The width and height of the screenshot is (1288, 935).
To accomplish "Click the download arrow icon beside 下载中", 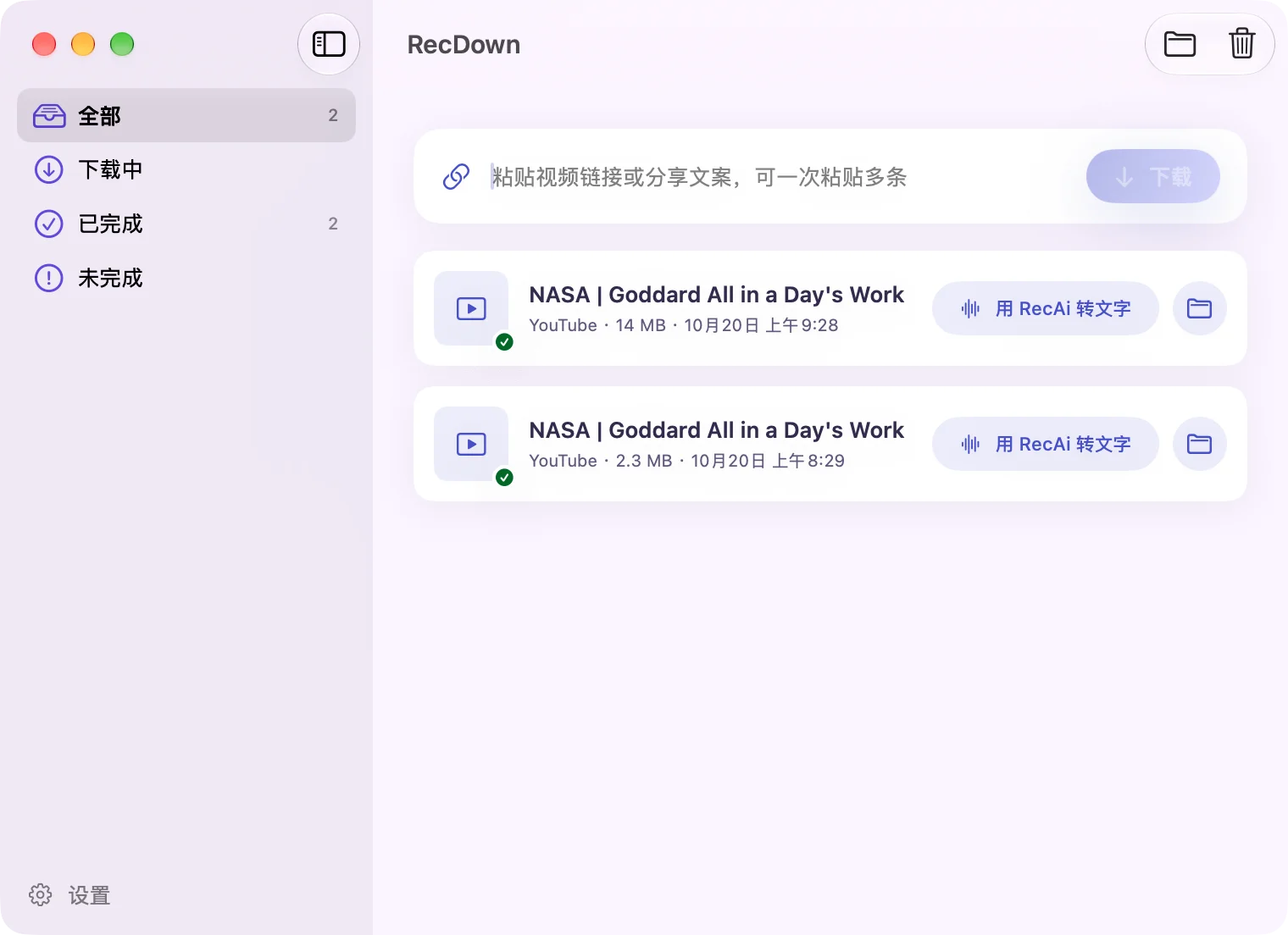I will coord(49,169).
